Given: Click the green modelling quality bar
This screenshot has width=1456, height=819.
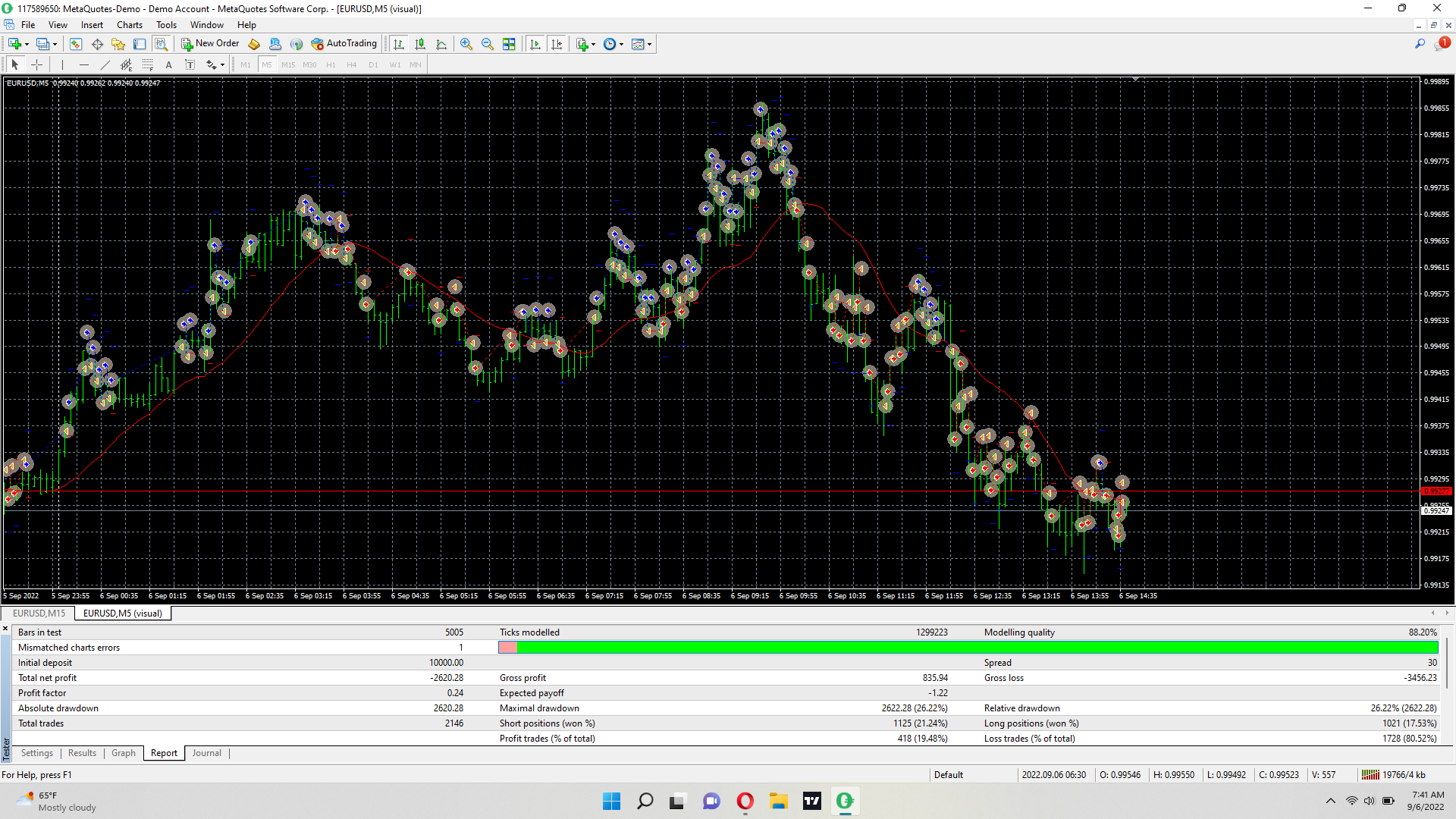Looking at the screenshot, I should point(977,648).
